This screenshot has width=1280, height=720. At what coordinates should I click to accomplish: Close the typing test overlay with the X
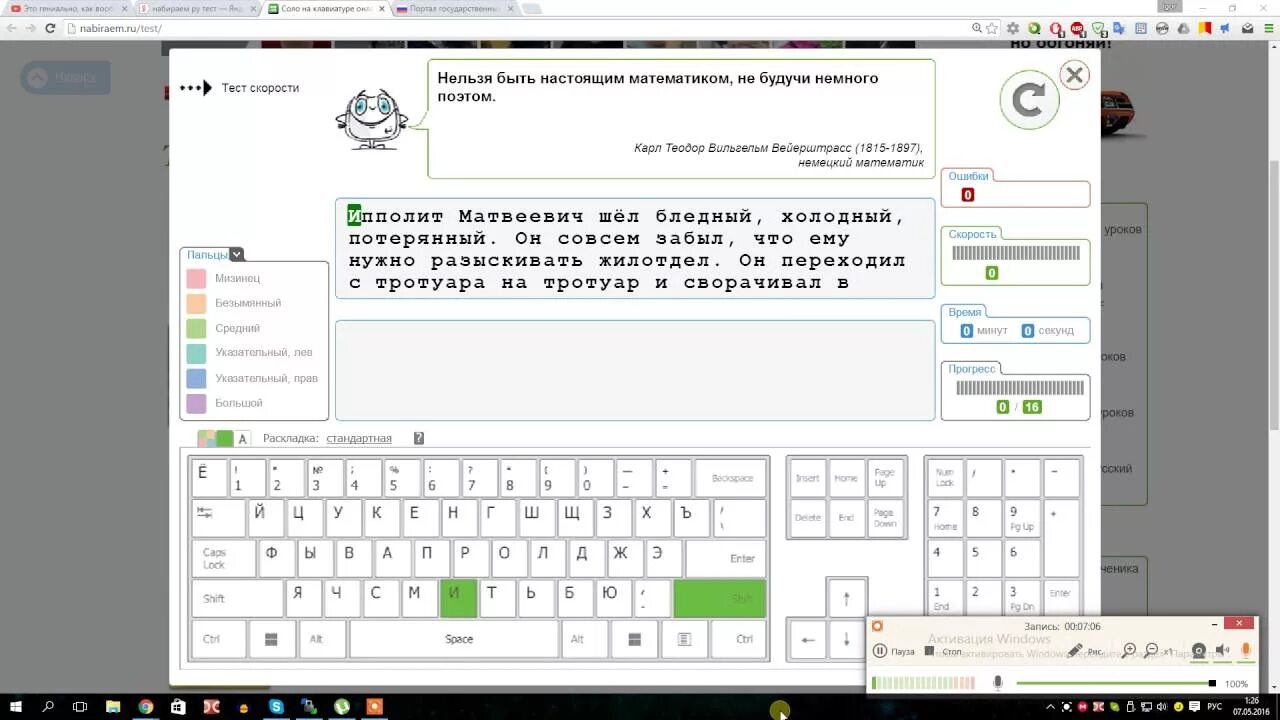tap(1074, 75)
